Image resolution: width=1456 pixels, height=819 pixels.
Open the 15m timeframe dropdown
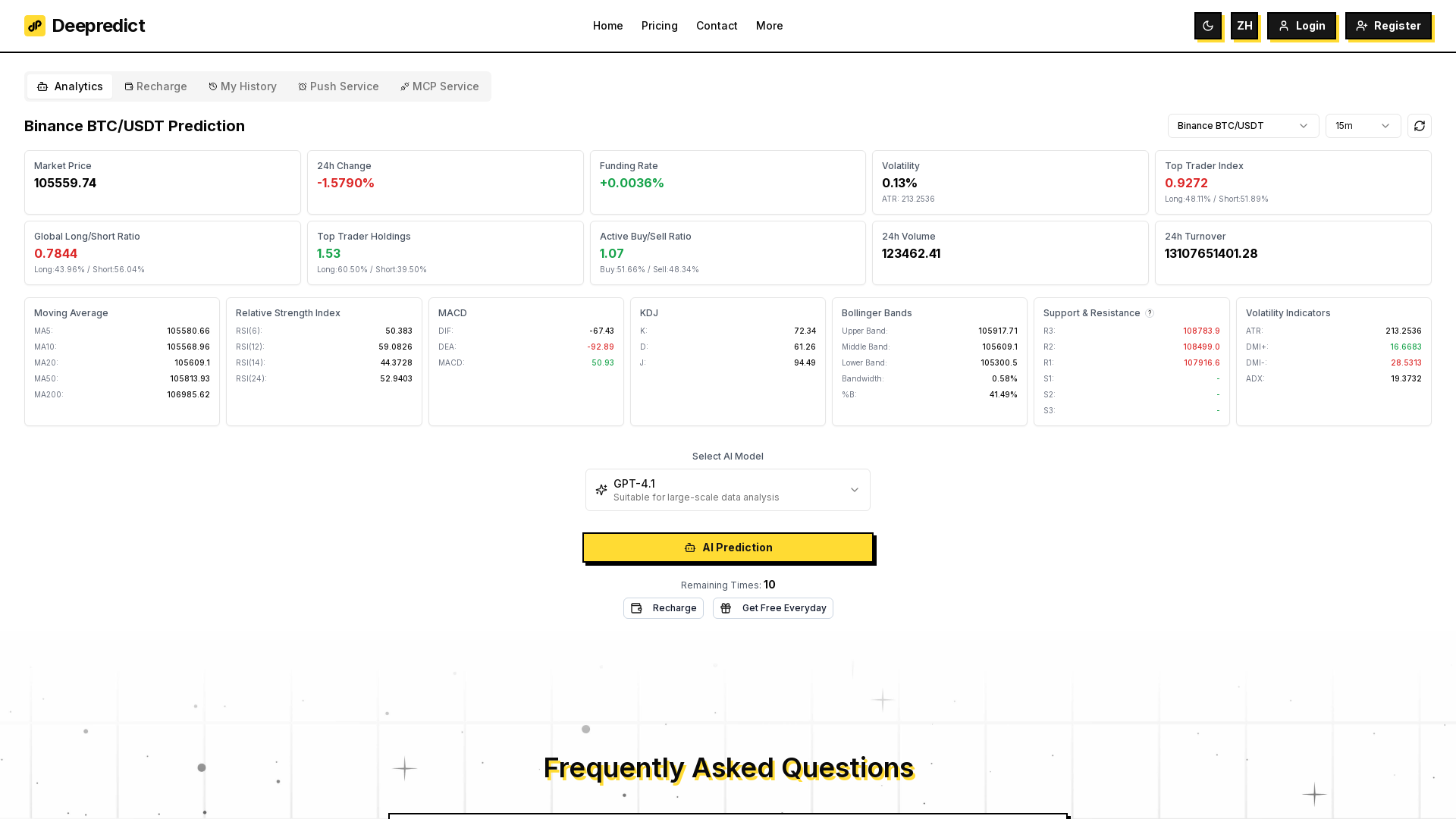click(1363, 126)
